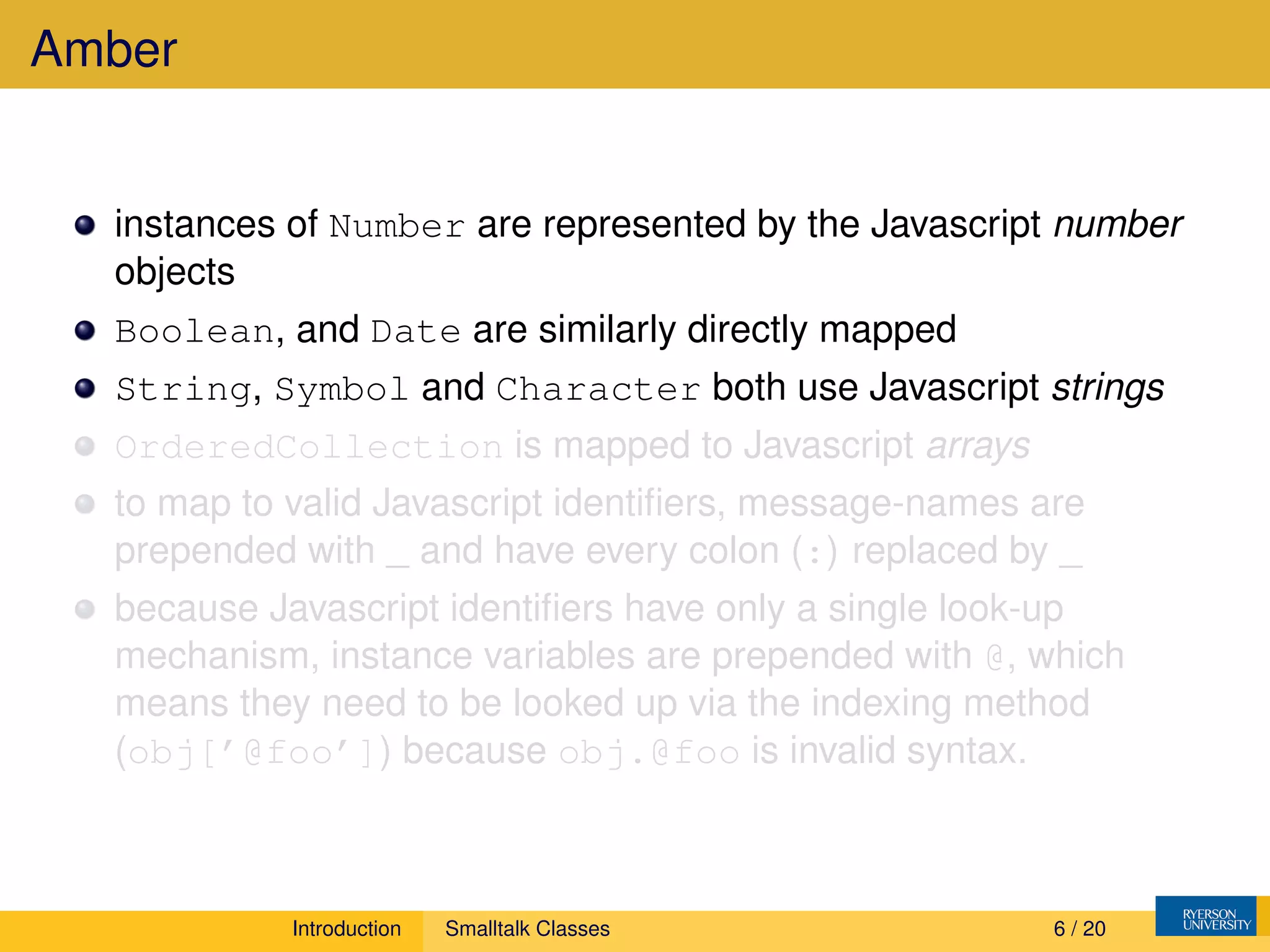This screenshot has height=952, width=1270.
Task: Click the 6 / 20 page counter
Action: (x=1080, y=928)
